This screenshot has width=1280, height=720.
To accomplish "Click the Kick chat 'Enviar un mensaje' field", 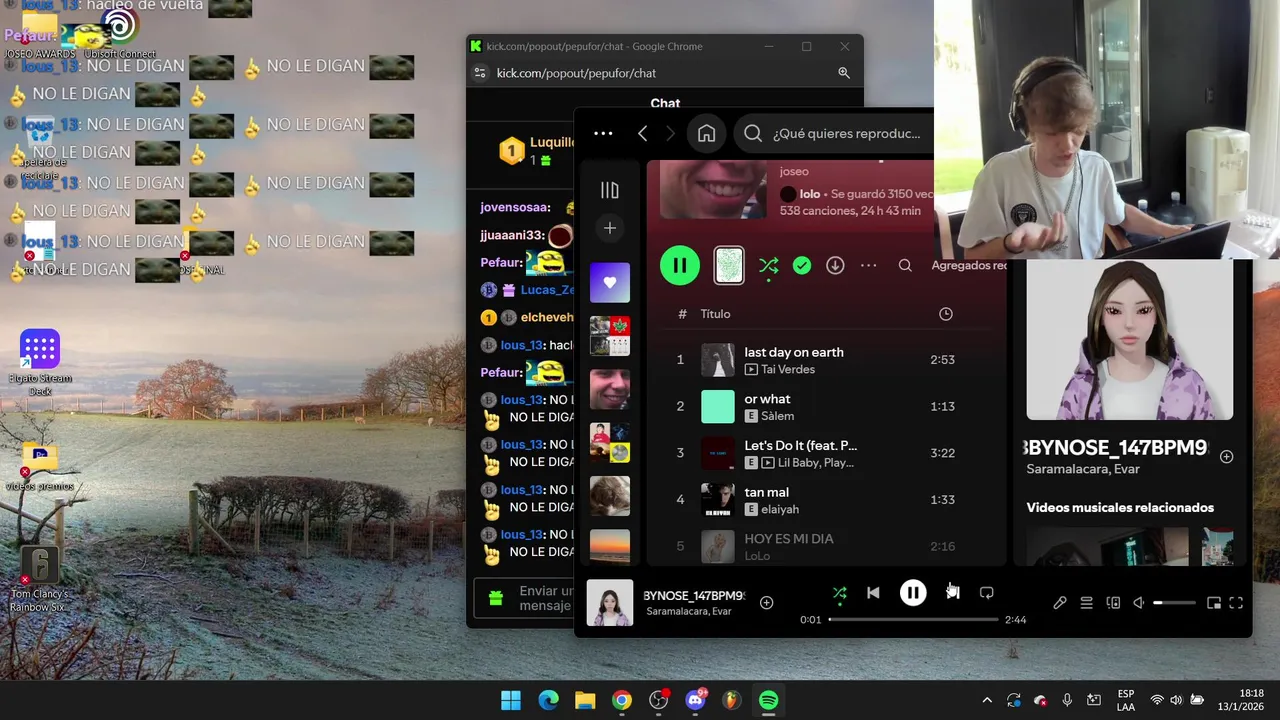I will 545,598.
